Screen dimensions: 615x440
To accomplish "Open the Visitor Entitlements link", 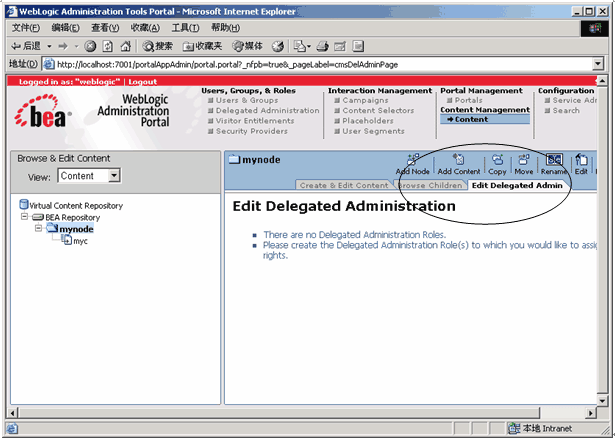I will point(255,121).
